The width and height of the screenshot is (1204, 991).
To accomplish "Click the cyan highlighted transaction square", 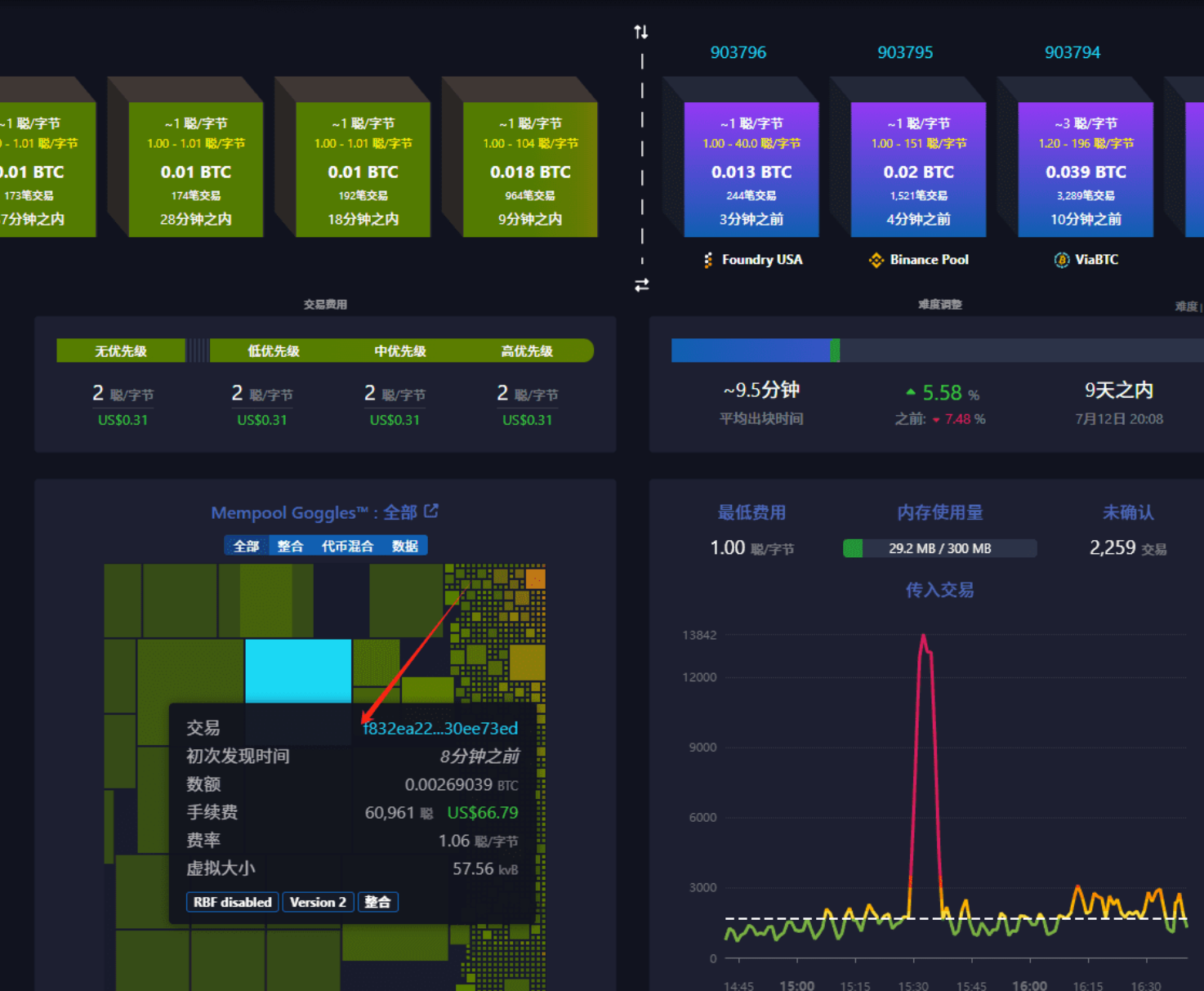I will (298, 671).
